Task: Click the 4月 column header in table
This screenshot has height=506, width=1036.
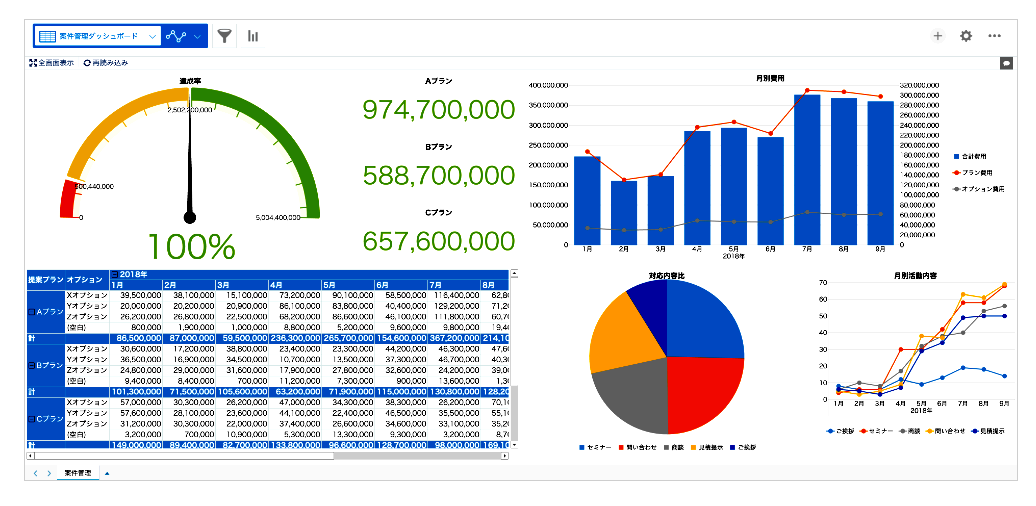Action: click(x=295, y=285)
